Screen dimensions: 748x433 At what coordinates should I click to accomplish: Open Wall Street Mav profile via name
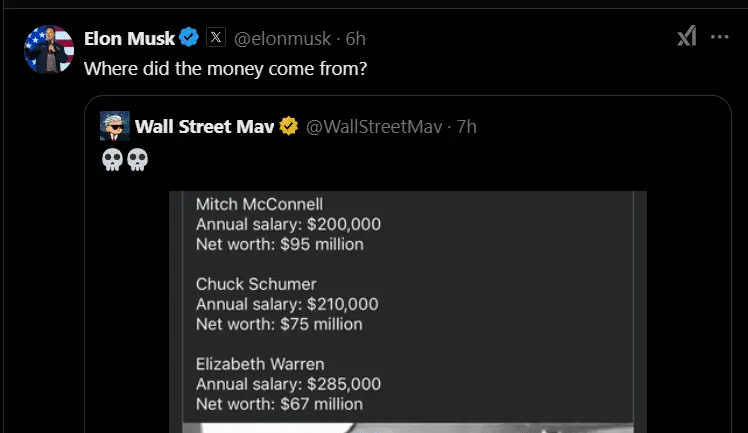pyautogui.click(x=205, y=126)
